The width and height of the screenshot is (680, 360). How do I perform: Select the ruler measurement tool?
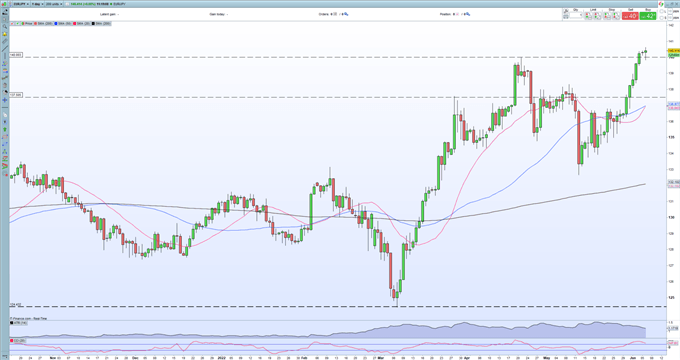(x=5, y=41)
